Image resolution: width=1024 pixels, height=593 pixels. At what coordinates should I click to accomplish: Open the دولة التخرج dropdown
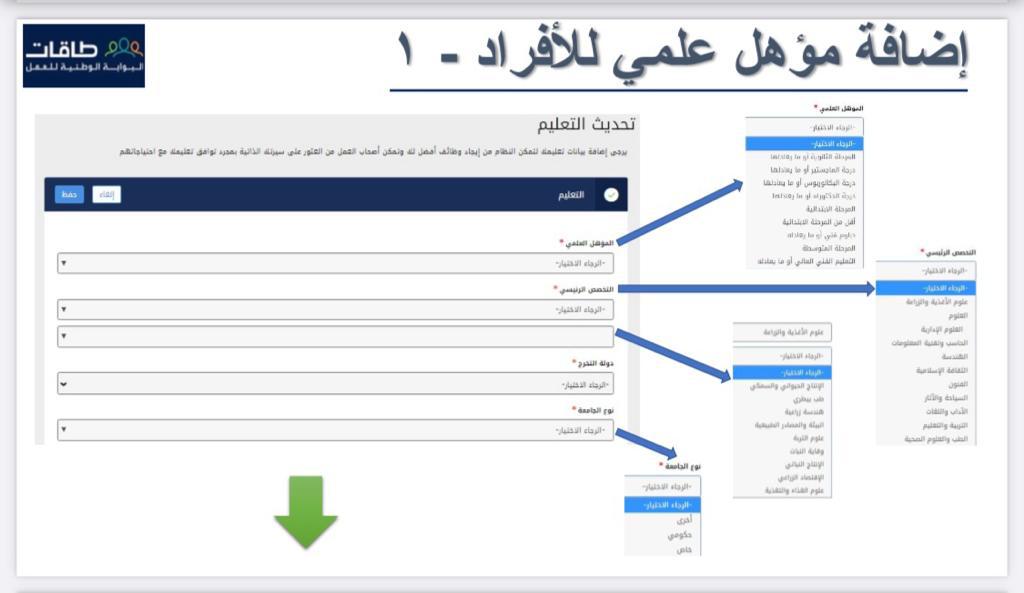335,384
